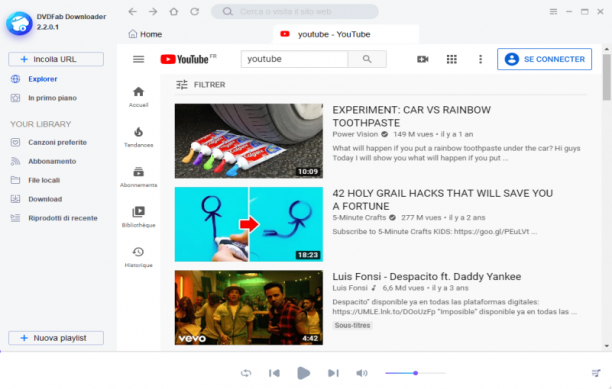Open the YouTube guide hamburger menu

click(139, 59)
